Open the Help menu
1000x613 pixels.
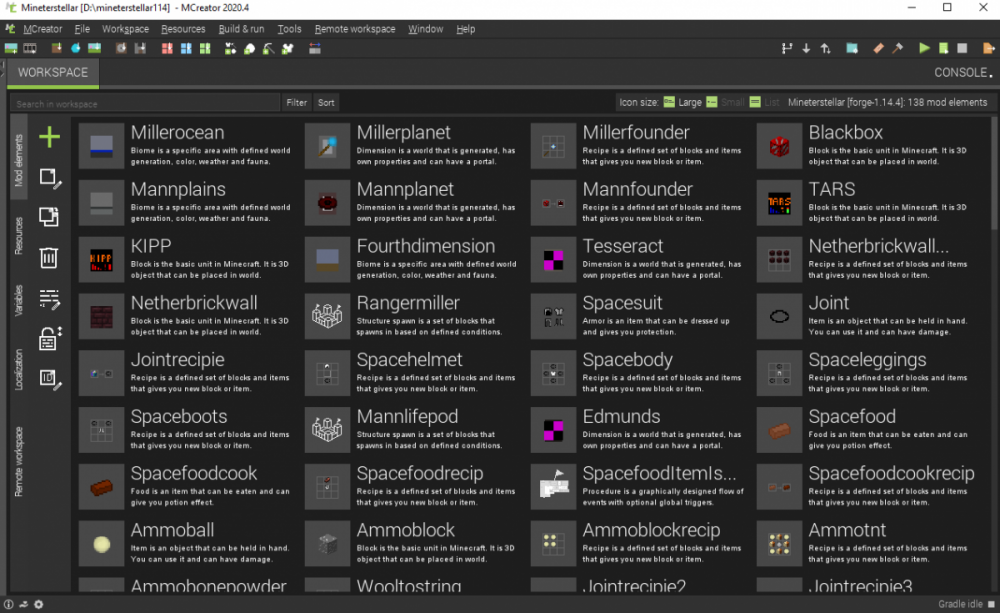pos(466,29)
